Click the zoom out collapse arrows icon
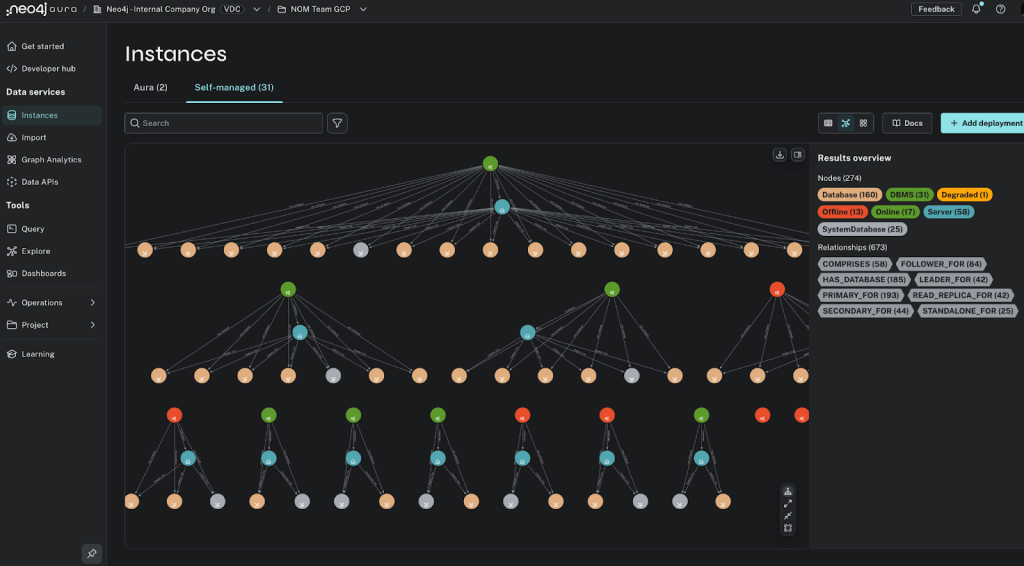1024x566 pixels. [788, 515]
